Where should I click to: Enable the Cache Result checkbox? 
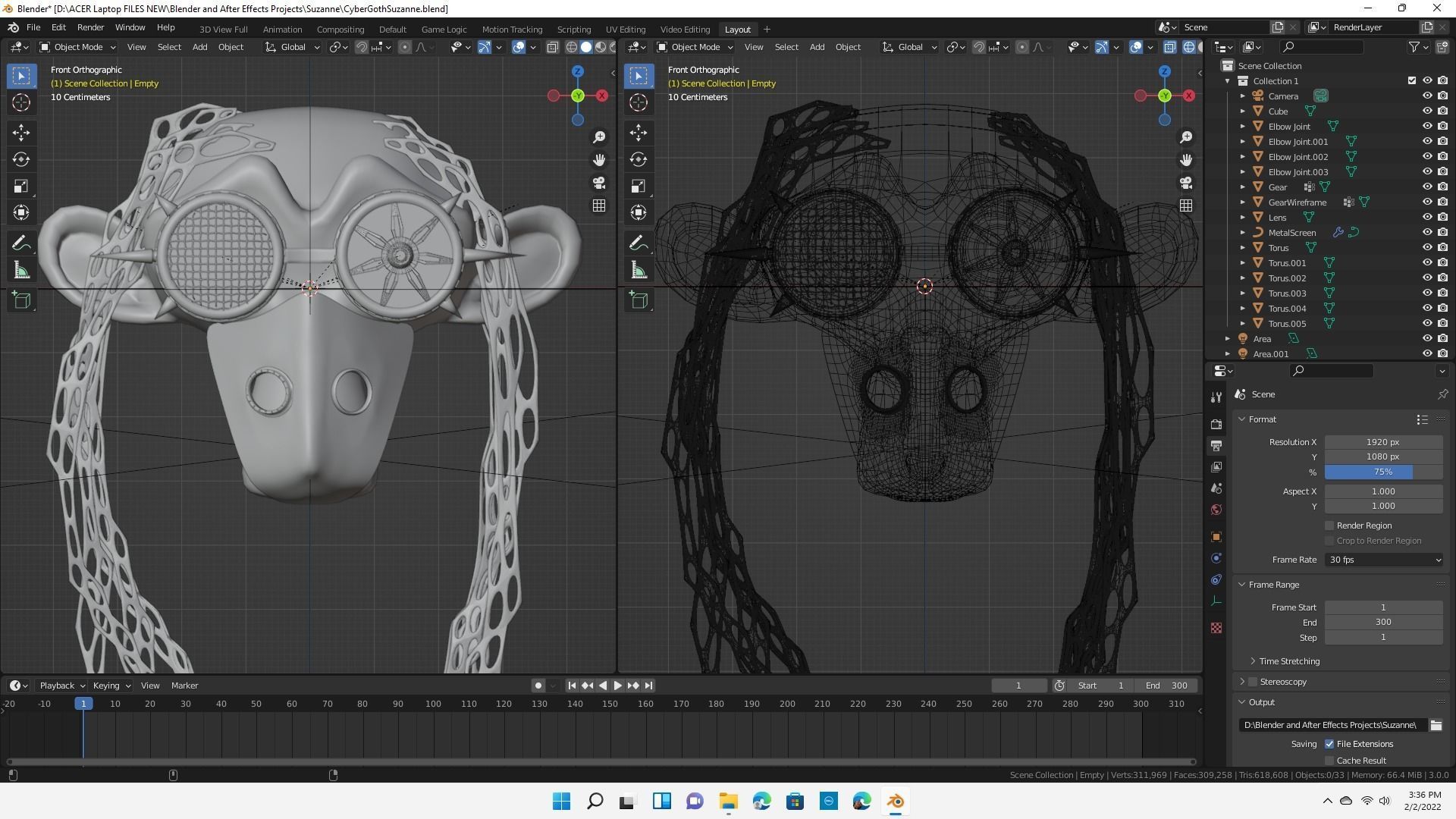click(x=1329, y=761)
